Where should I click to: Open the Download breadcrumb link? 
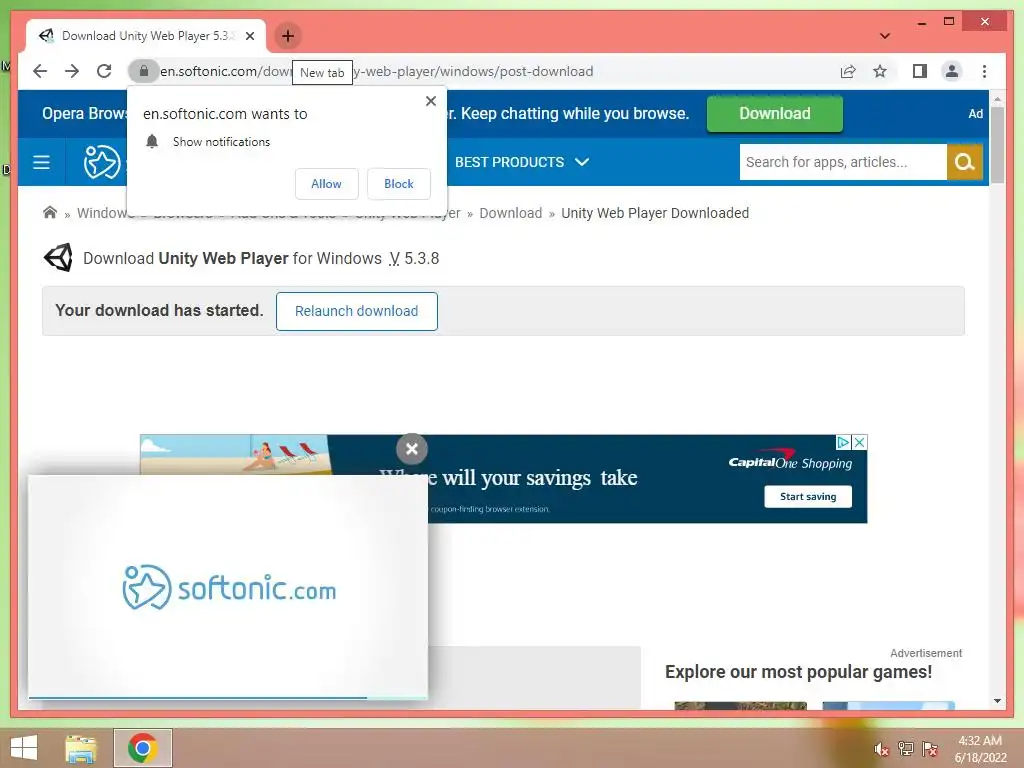[511, 213]
